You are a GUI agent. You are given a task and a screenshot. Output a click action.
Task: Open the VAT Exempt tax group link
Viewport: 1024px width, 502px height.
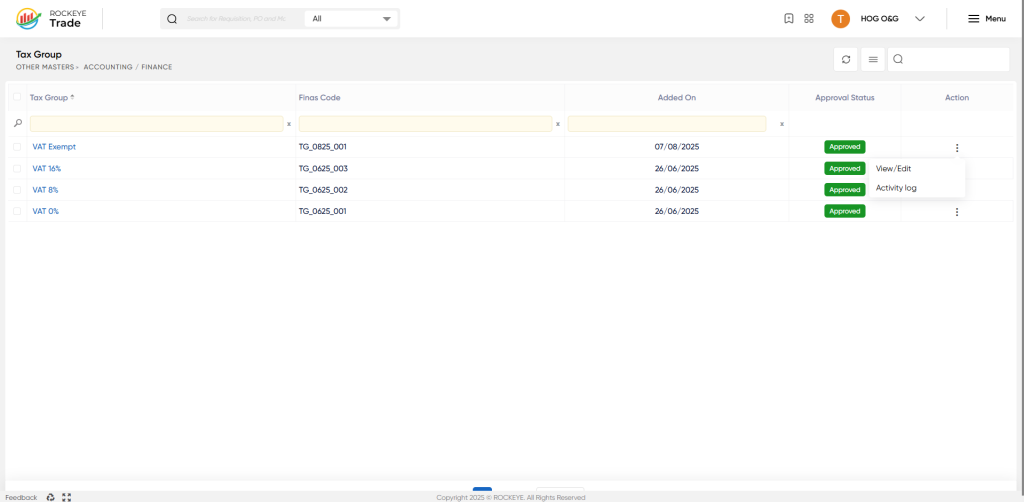click(x=54, y=147)
